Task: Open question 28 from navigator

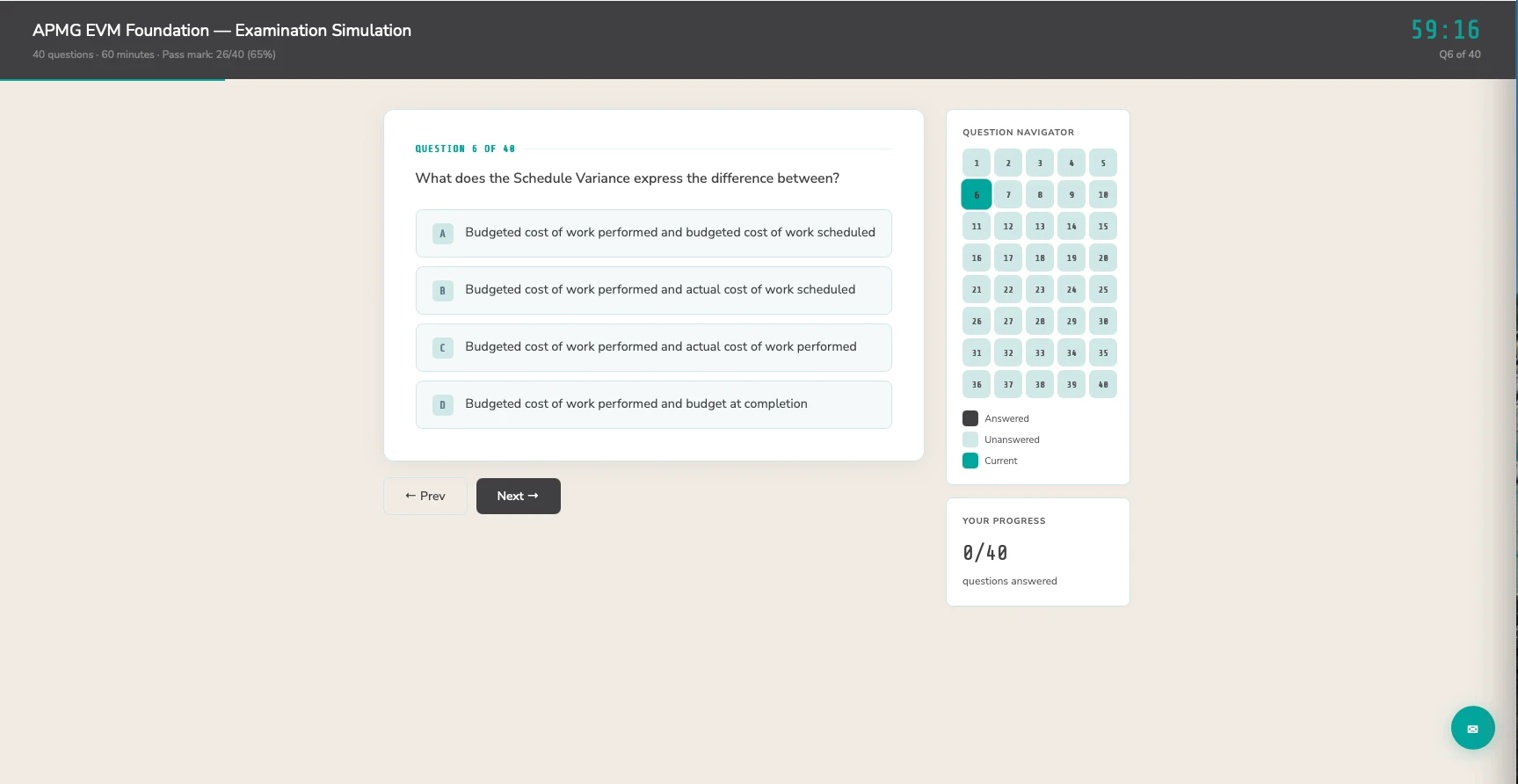Action: coord(1040,321)
